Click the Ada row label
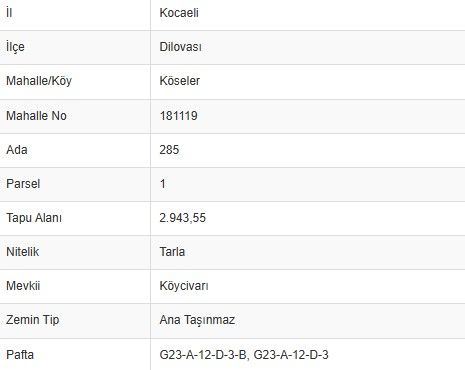The image size is (465, 370). [x=17, y=150]
